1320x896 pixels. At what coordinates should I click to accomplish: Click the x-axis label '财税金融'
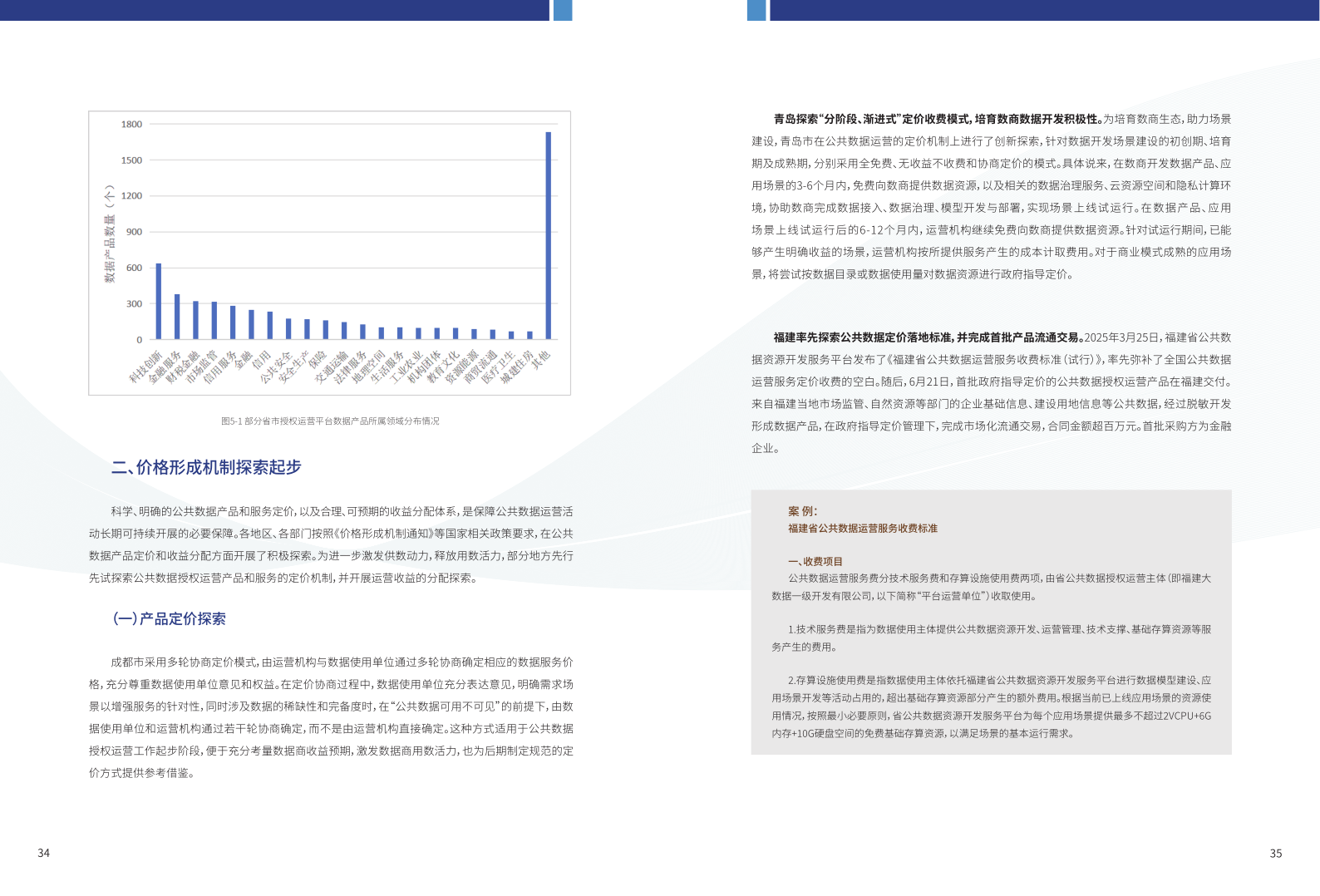point(183,367)
